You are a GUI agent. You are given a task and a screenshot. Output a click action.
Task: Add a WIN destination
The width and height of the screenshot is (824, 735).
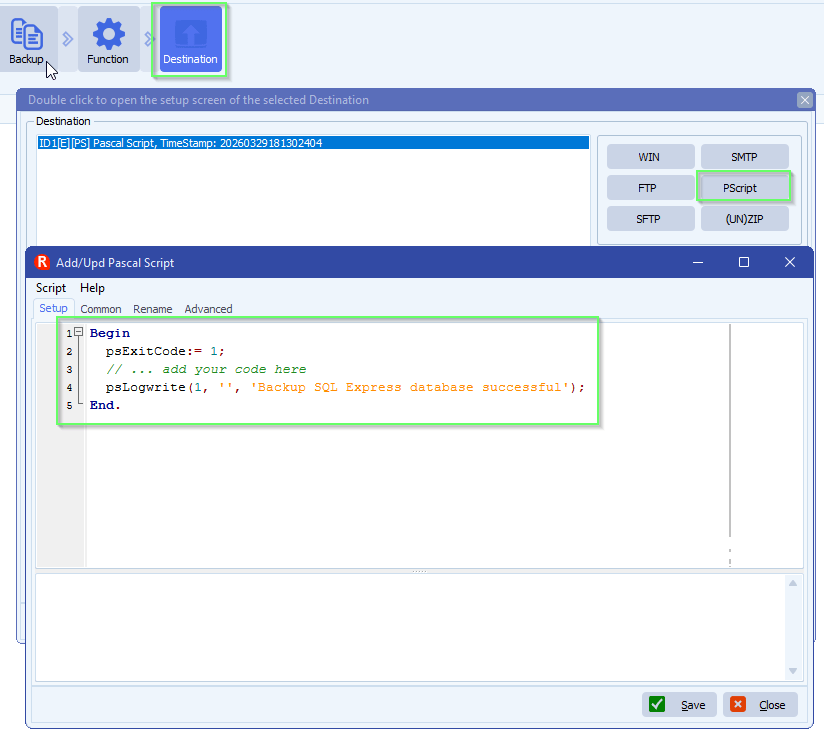tap(650, 157)
